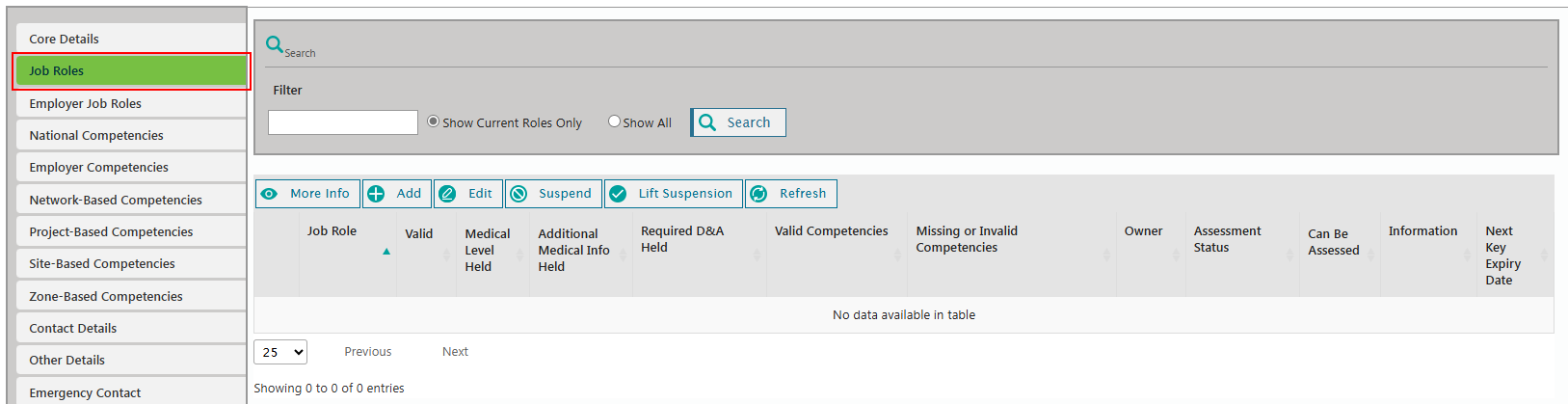This screenshot has height=404, width=1568.
Task: Click the Filter text input field
Action: [342, 122]
